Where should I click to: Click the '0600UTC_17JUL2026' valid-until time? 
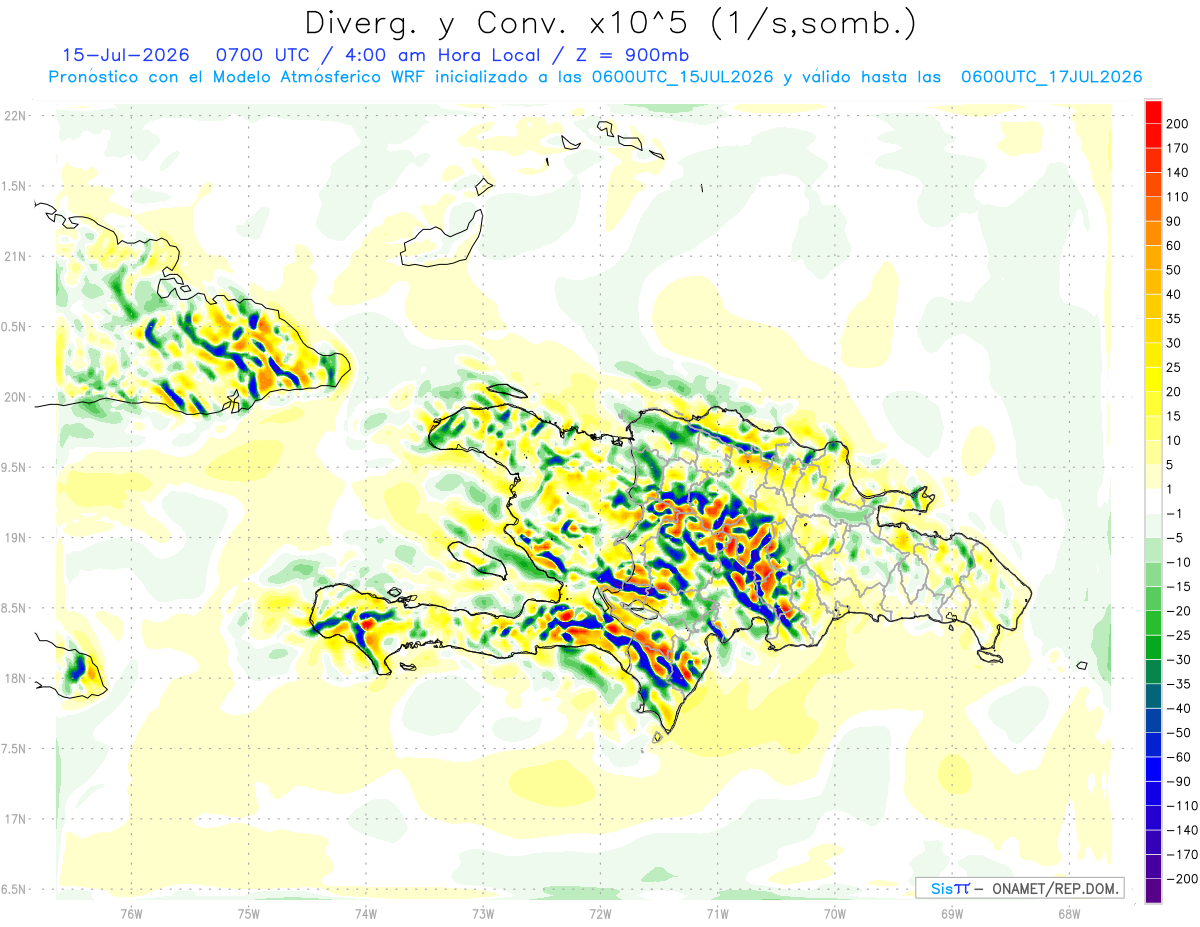[1051, 77]
